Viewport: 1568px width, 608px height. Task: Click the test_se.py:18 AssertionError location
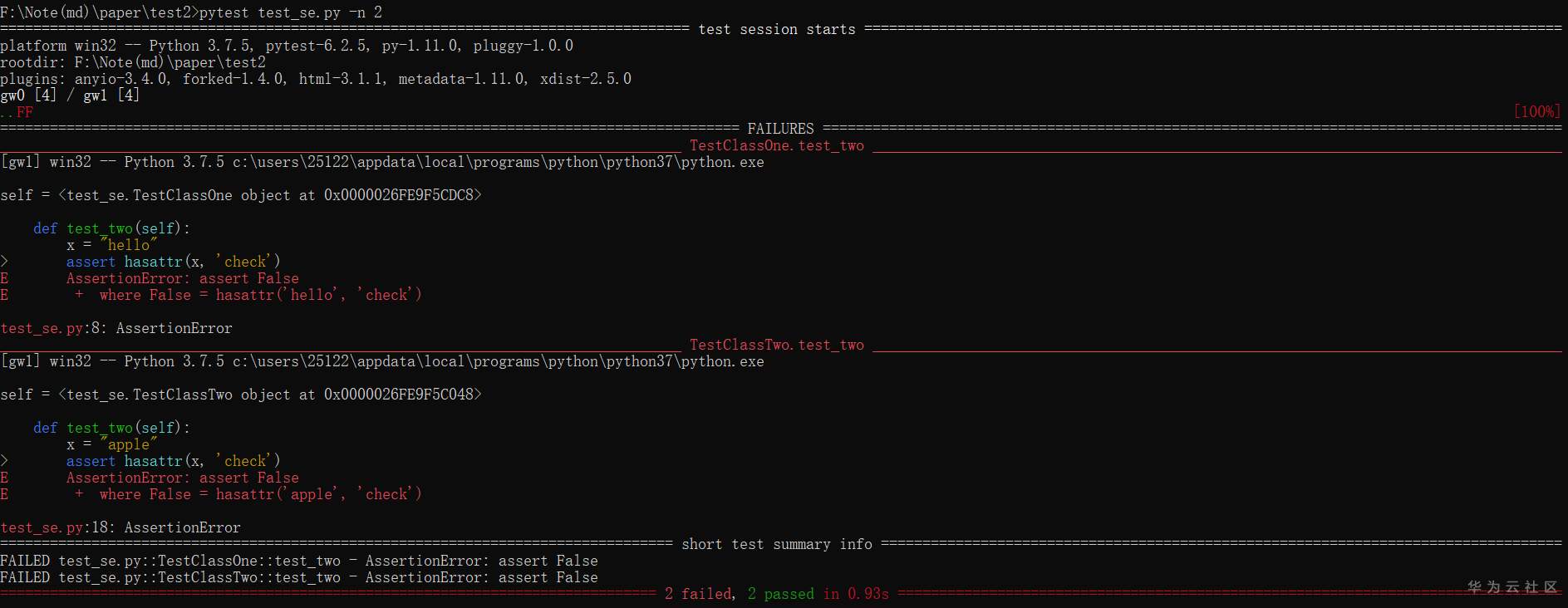click(120, 527)
